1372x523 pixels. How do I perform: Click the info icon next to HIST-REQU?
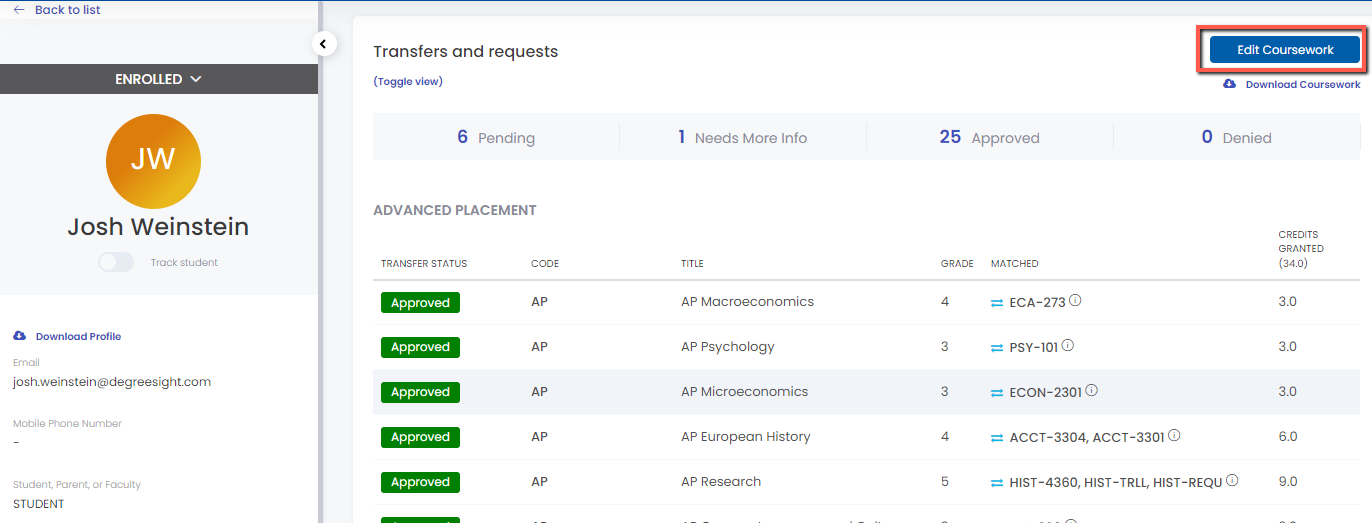1232,480
